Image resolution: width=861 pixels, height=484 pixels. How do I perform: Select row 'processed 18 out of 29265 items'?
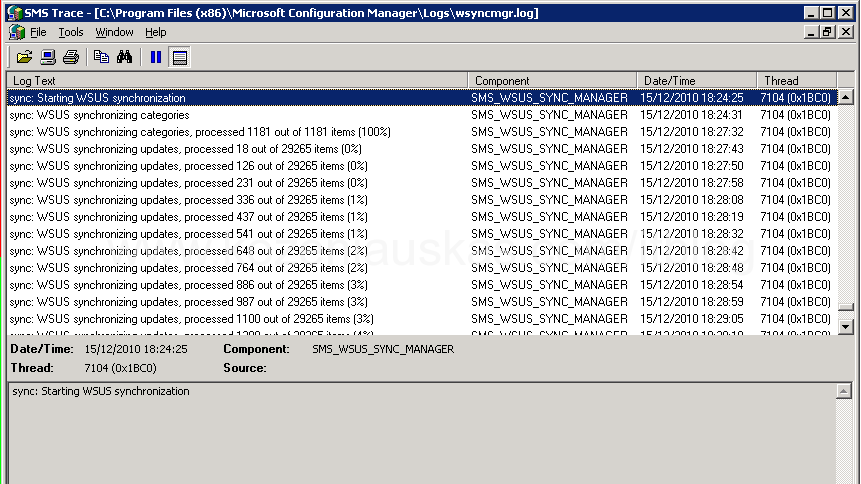click(x=422, y=149)
